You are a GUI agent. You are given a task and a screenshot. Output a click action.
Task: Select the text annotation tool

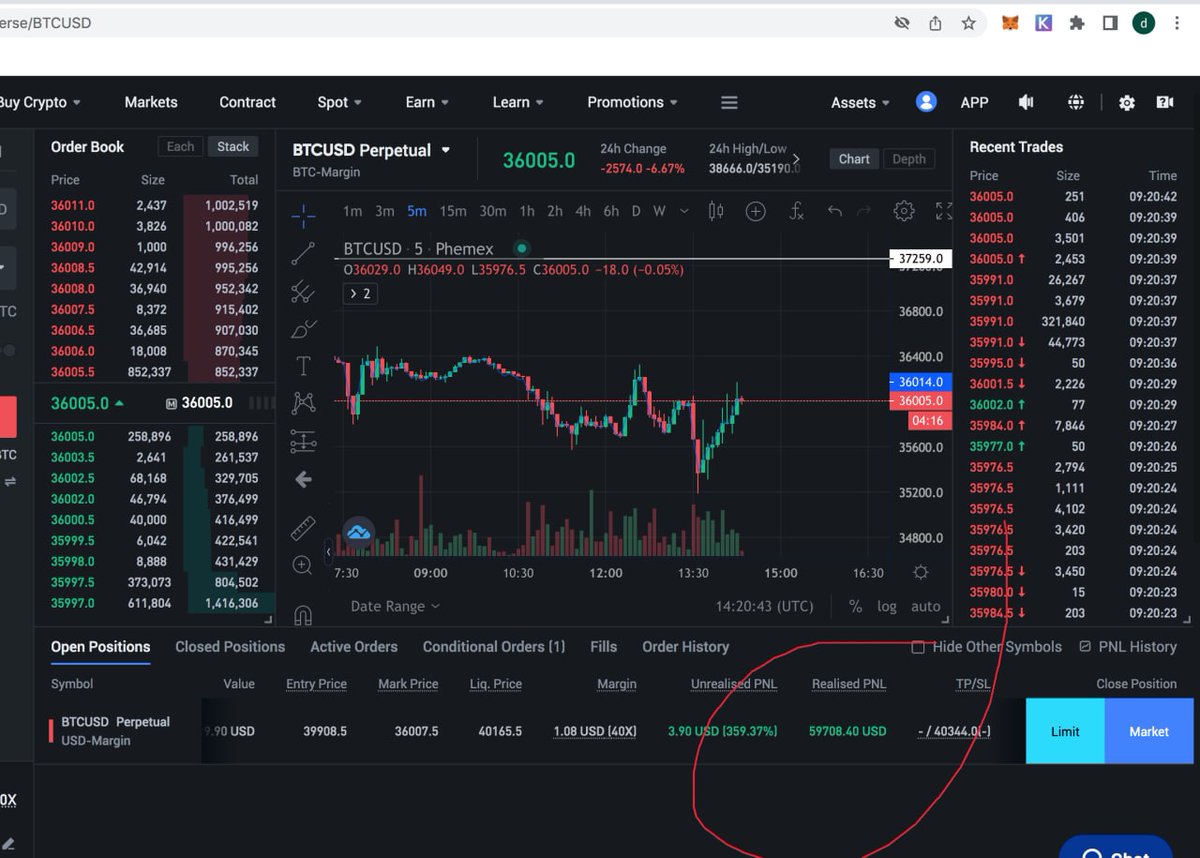[x=303, y=366]
